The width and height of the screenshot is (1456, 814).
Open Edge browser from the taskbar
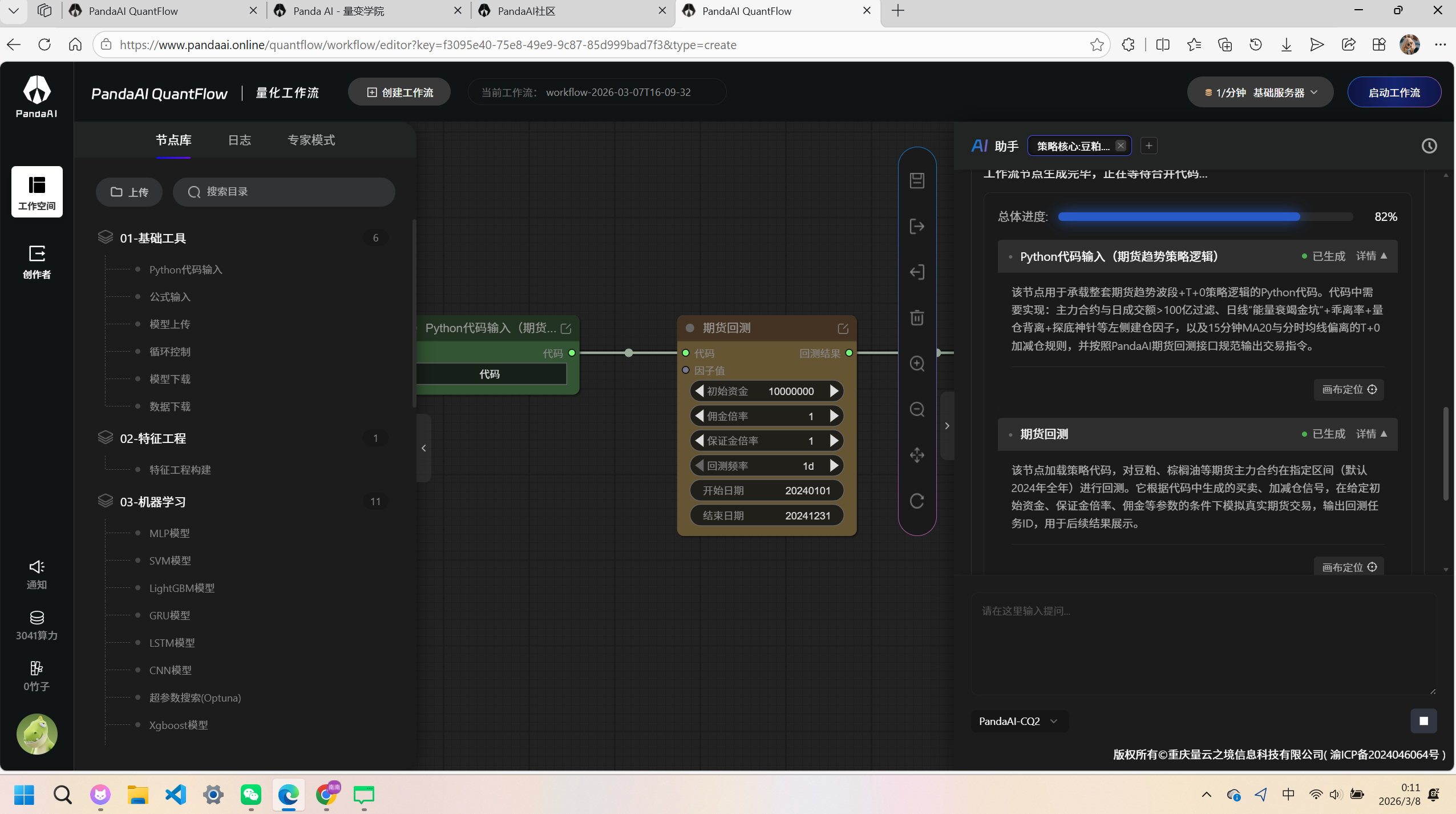coord(288,795)
